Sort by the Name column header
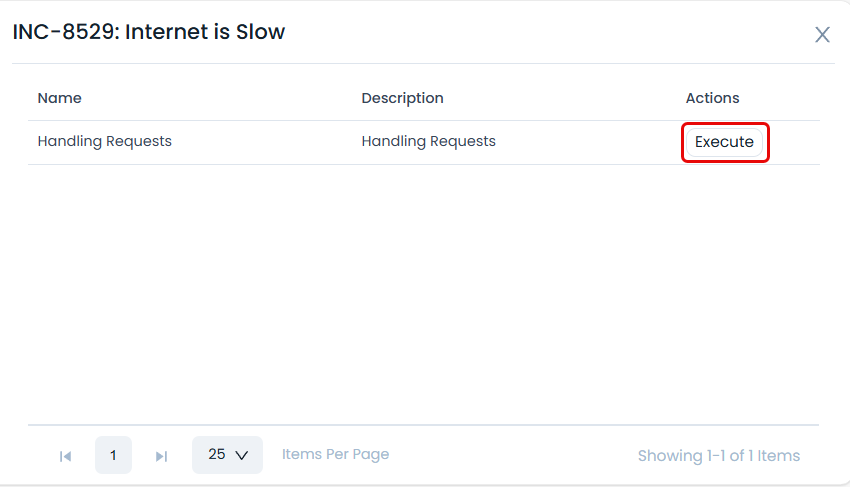 60,98
